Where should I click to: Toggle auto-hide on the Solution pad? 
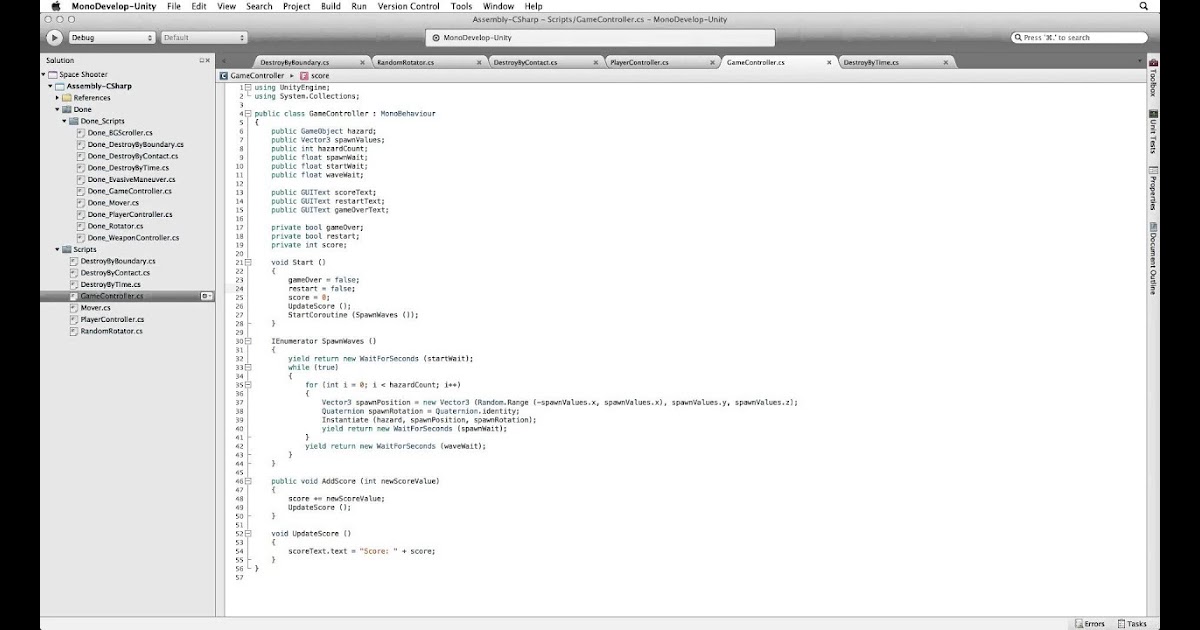(201, 61)
